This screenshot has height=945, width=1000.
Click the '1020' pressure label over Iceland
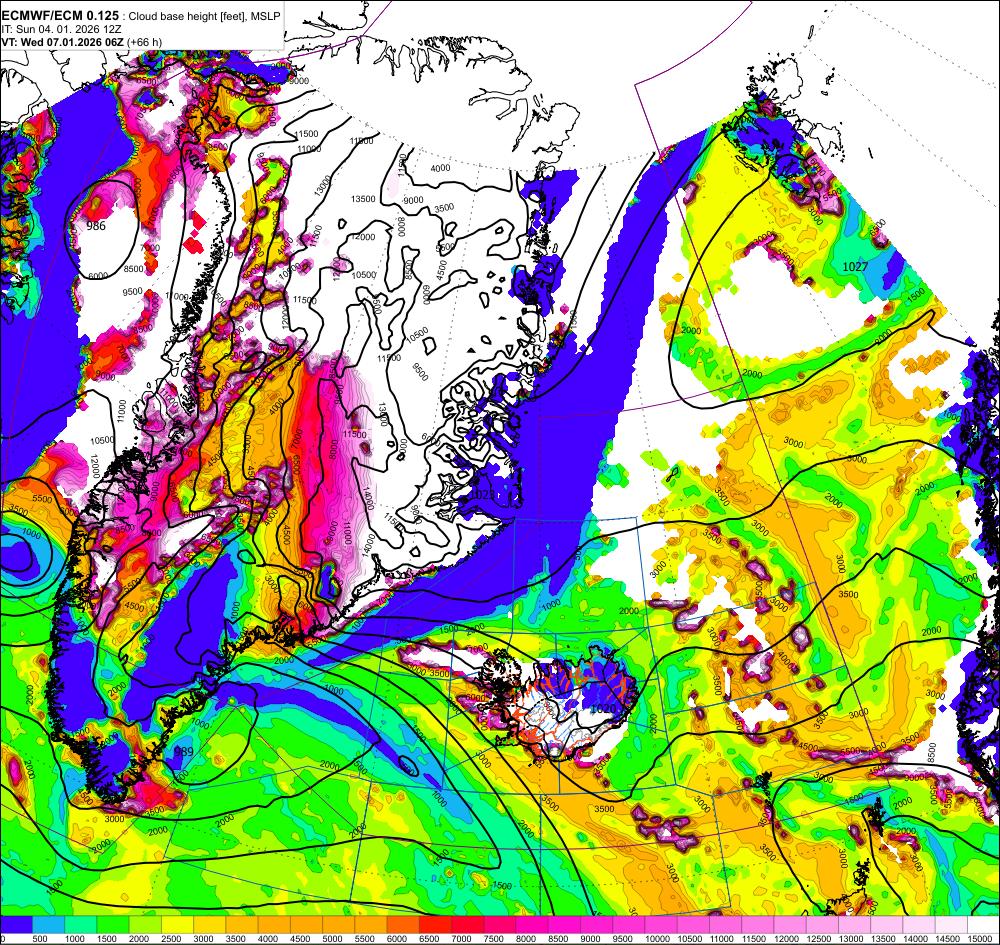pos(603,708)
